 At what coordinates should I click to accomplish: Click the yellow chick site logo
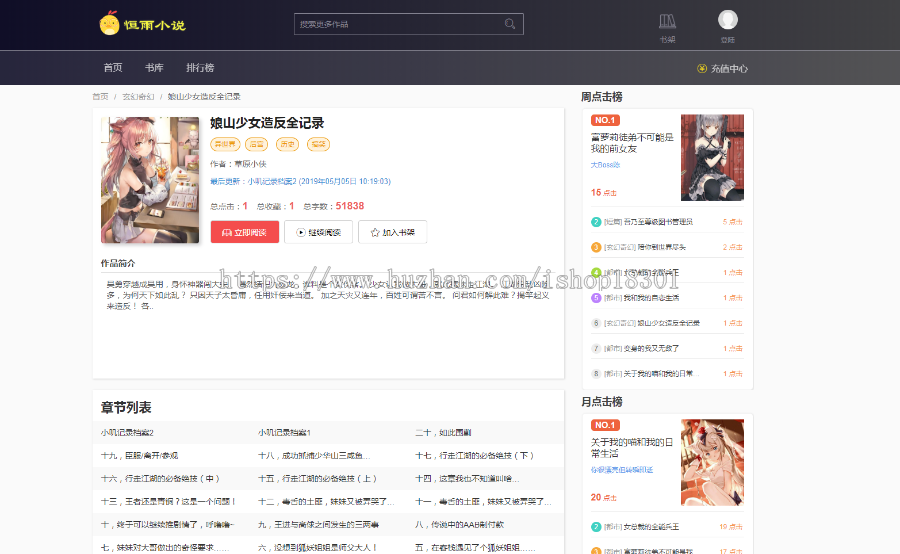pos(109,23)
